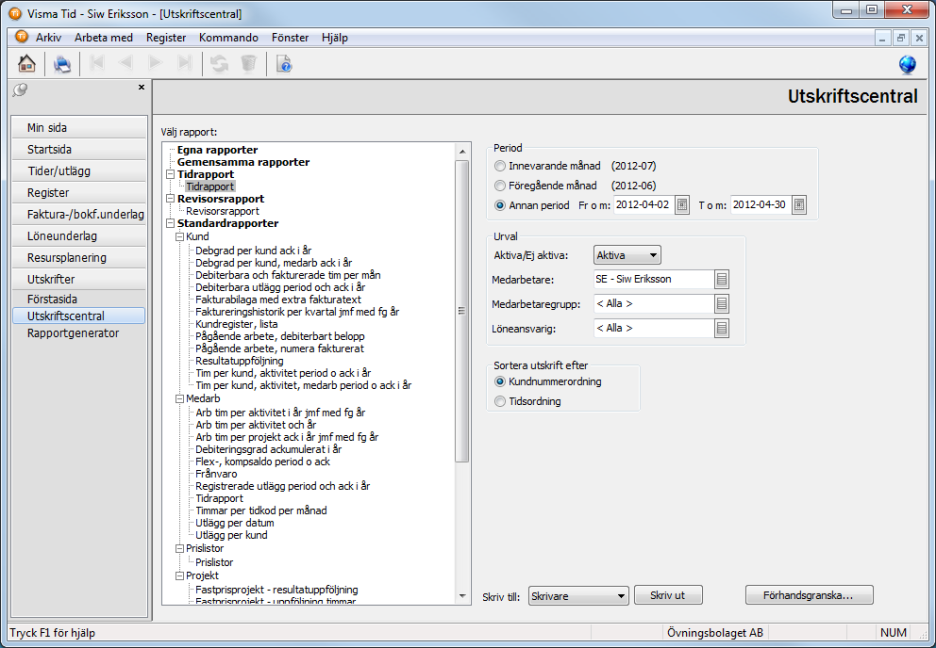Screen dimensions: 936x648
Task: Select Kundregister, lista report
Action: [x=236, y=324]
